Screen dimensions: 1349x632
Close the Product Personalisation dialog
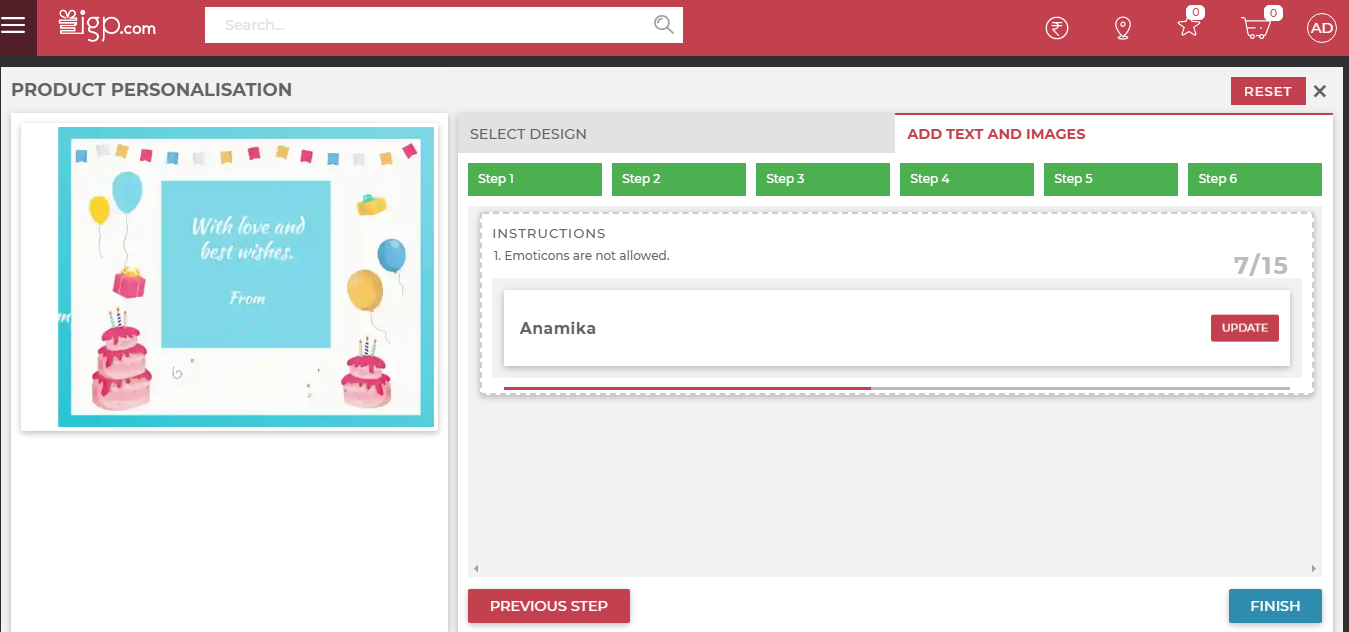(x=1320, y=91)
